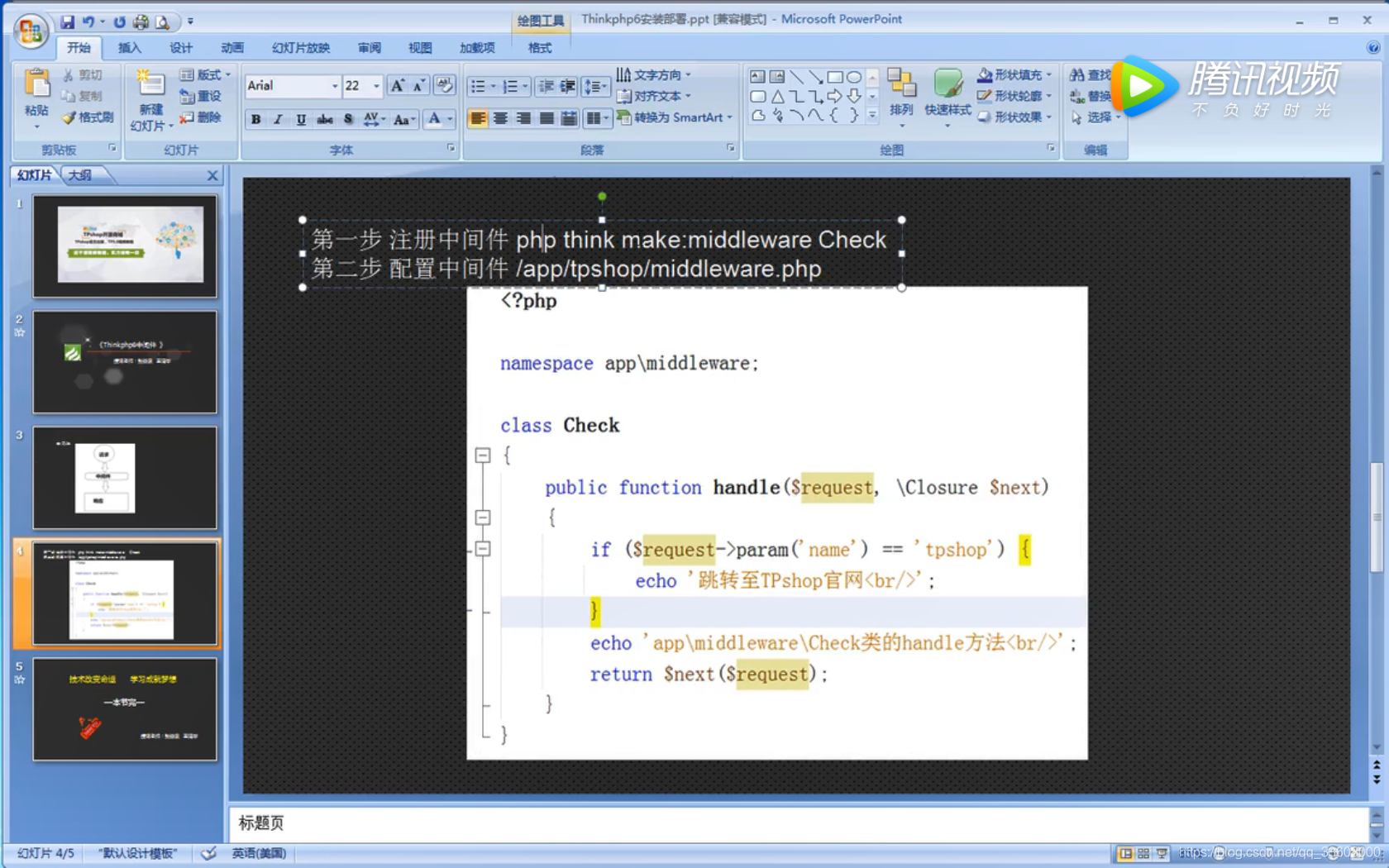The width and height of the screenshot is (1389, 868).
Task: Select the arrow line shape
Action: click(815, 77)
